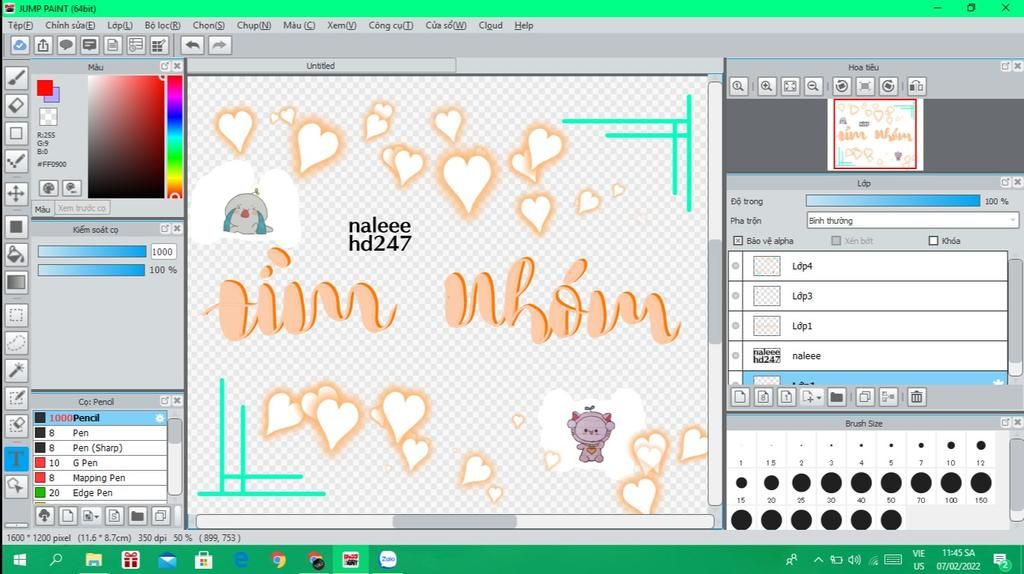Click the Undo arrow button
Viewport: 1024px width, 574px height.
pyautogui.click(x=192, y=45)
